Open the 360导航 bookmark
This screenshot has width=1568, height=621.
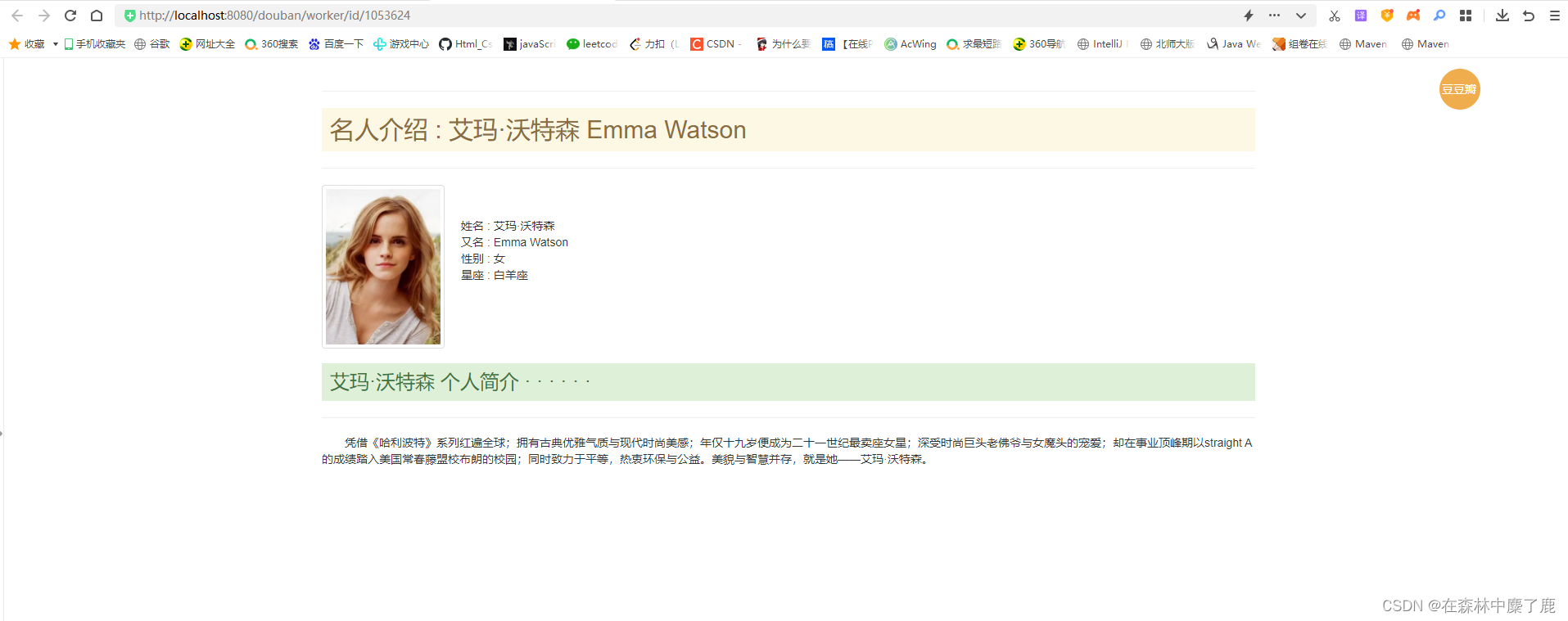click(x=1039, y=44)
